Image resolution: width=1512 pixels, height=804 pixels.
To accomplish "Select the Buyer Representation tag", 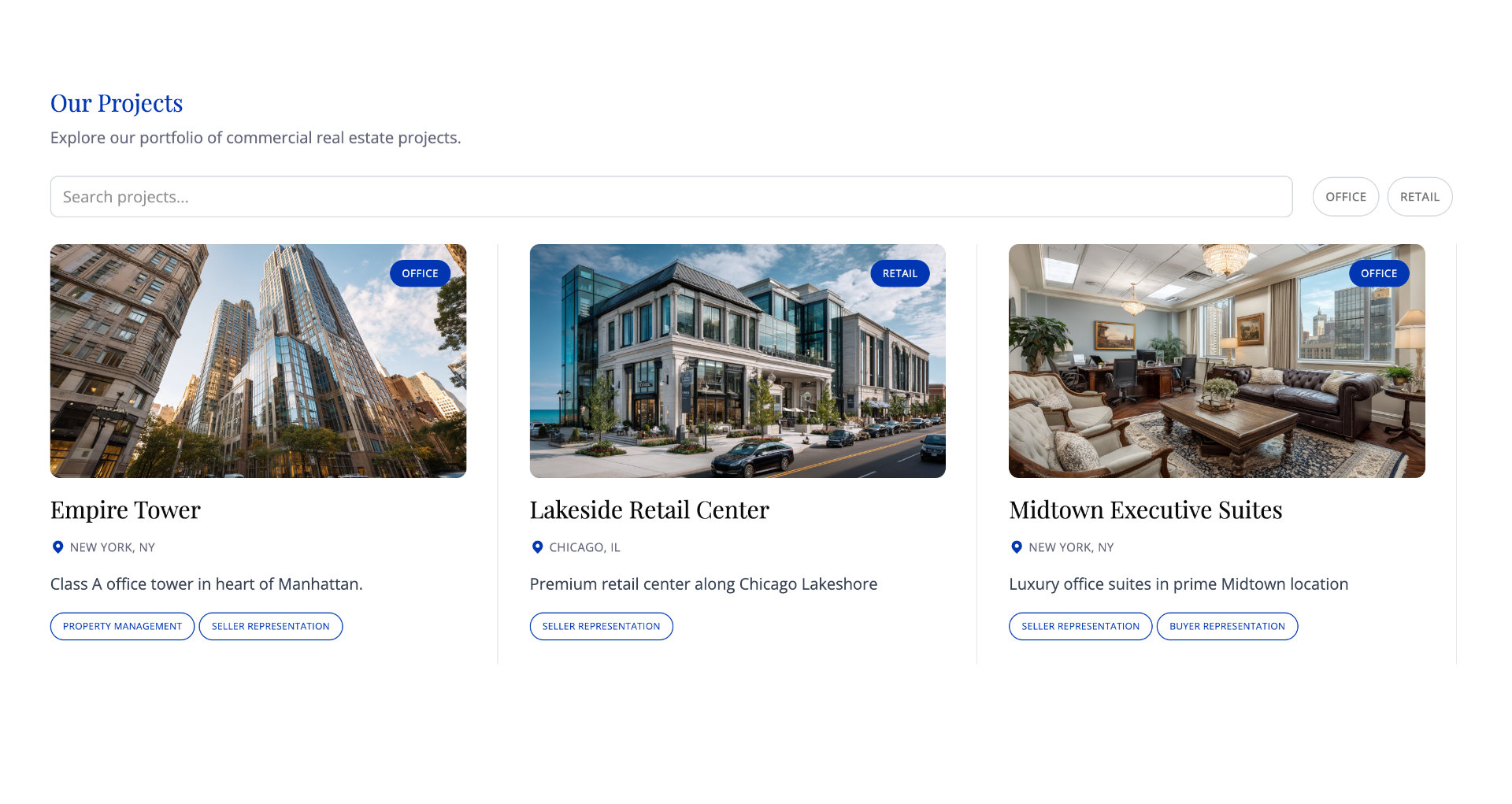I will [x=1227, y=627].
